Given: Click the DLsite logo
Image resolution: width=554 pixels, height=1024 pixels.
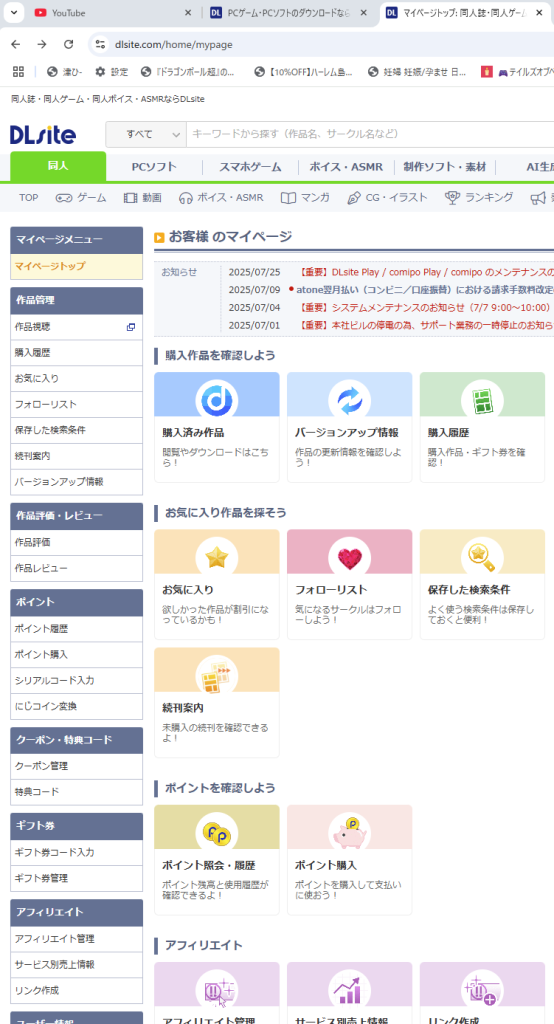Looking at the screenshot, I should coord(43,135).
